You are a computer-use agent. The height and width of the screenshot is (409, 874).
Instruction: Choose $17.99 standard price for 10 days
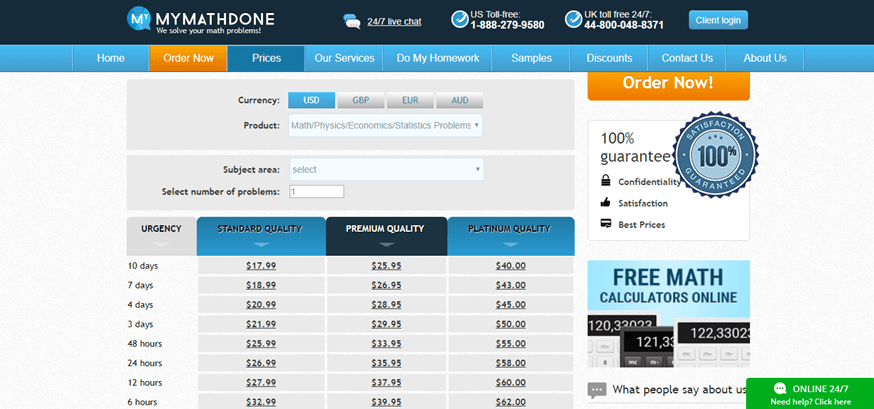[x=261, y=266]
